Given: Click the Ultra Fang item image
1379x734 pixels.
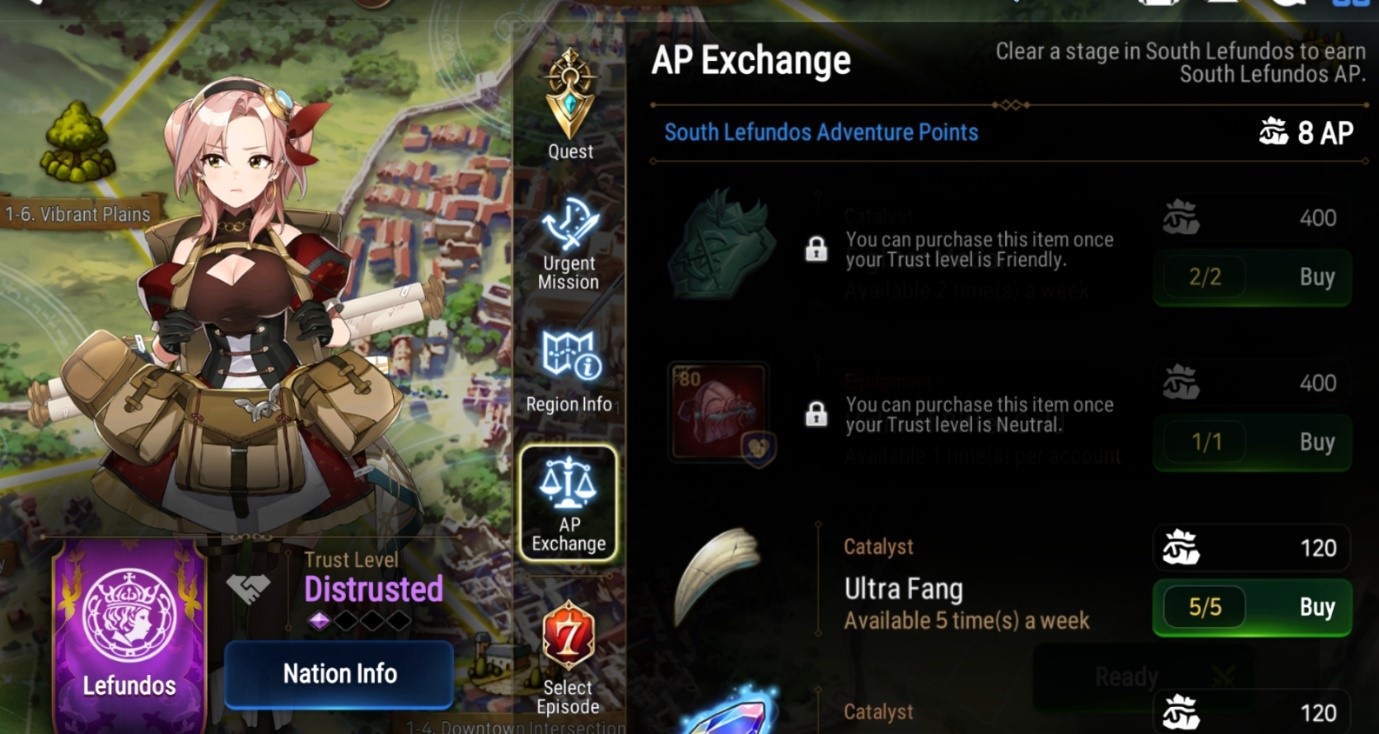Looking at the screenshot, I should click(x=716, y=578).
